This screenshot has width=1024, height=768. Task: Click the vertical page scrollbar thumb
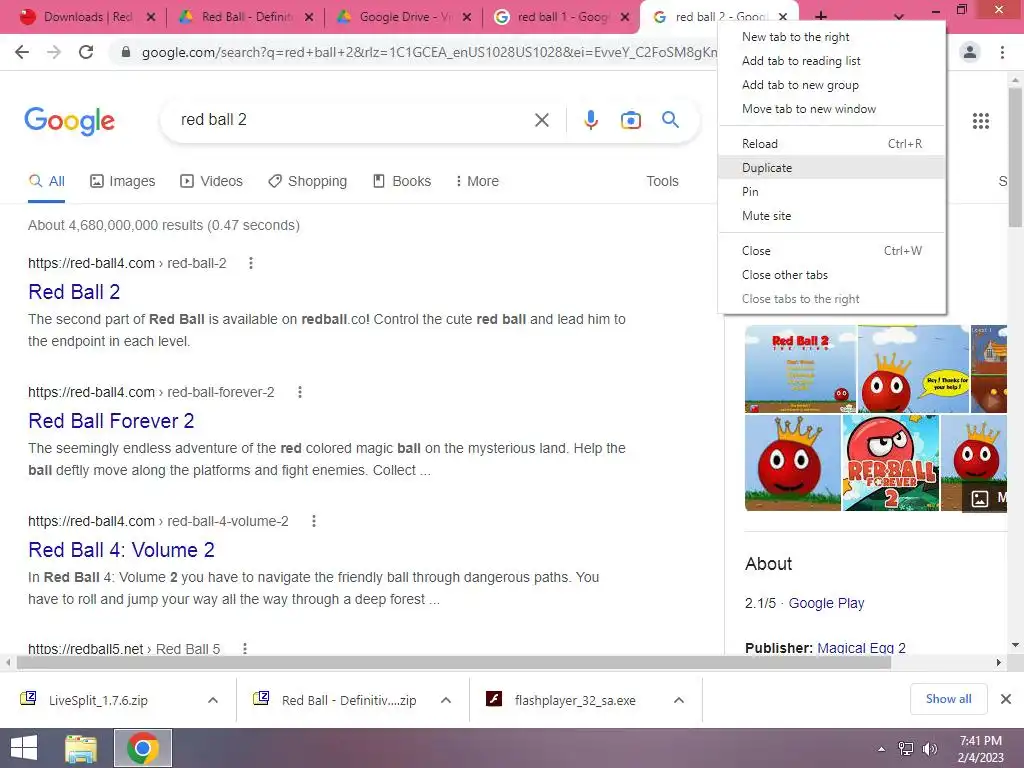[1015, 157]
